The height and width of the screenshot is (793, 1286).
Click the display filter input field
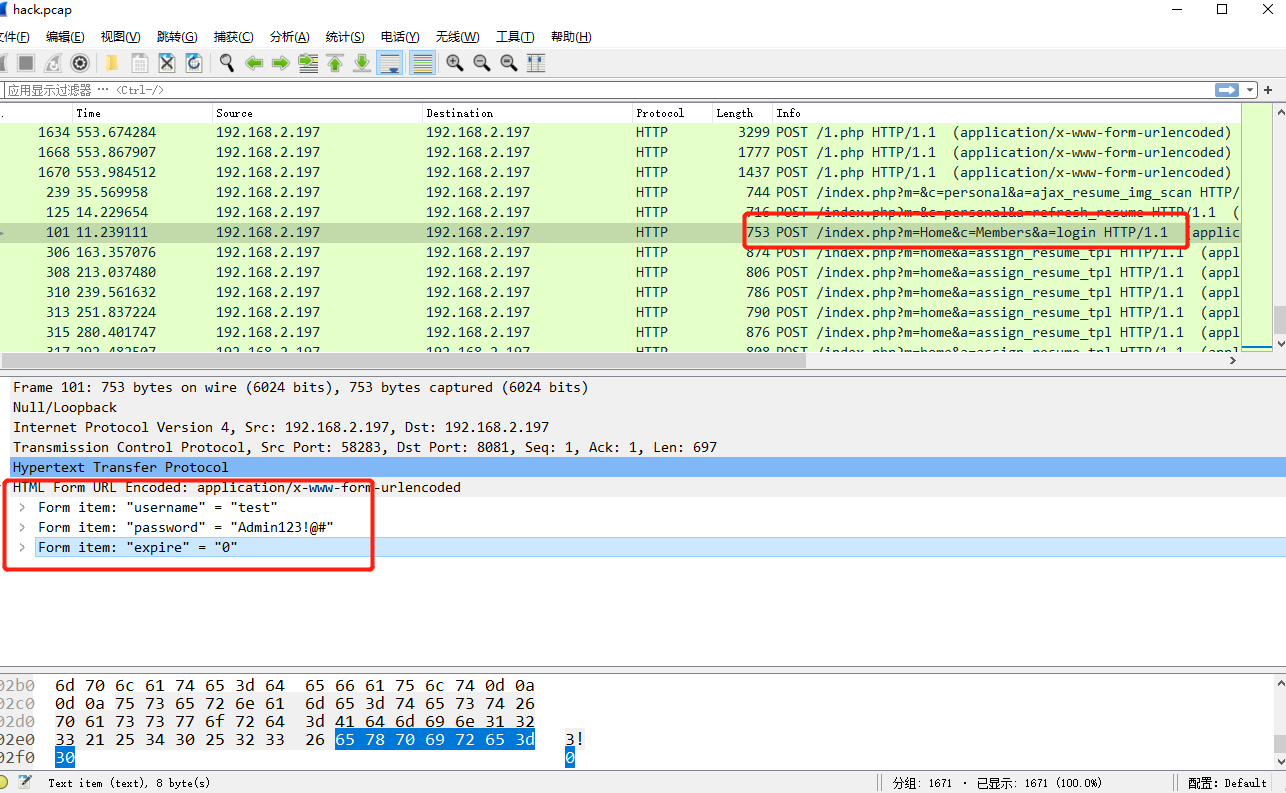tap(608, 90)
